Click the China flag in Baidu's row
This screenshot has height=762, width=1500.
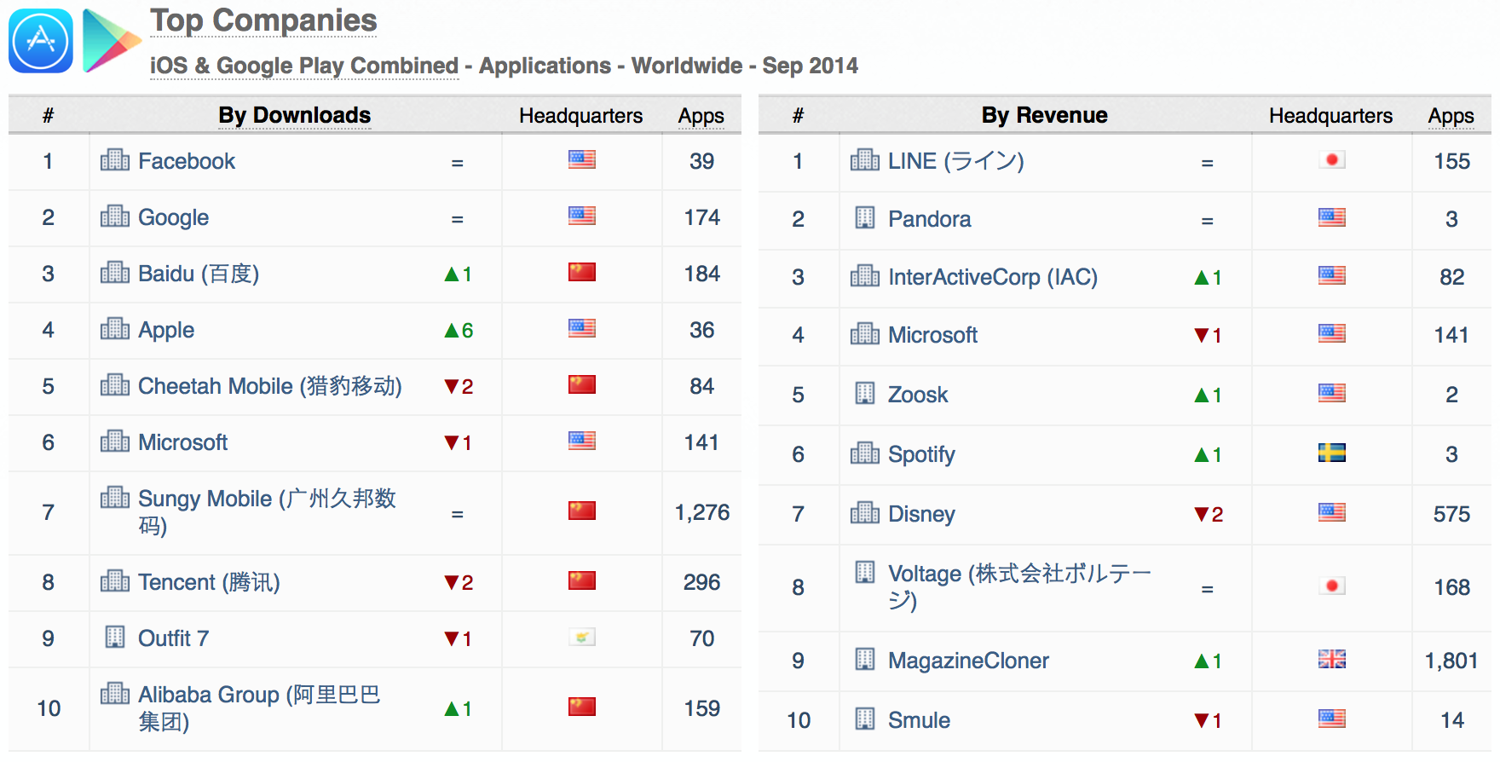click(582, 272)
